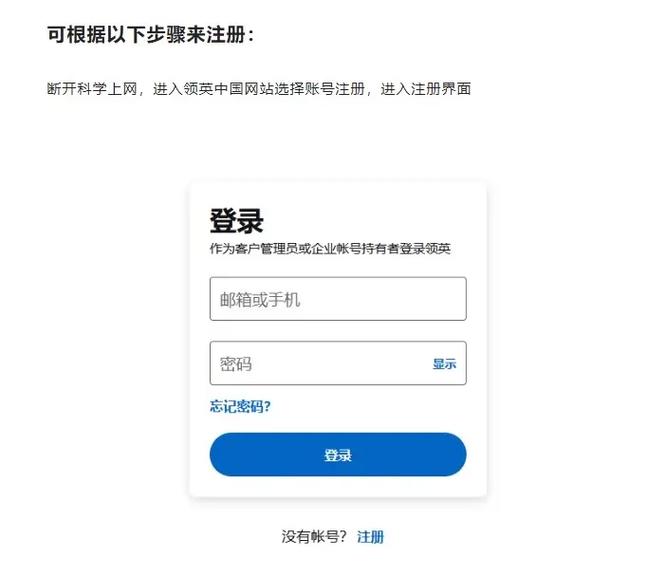Focus the 密码 password field

click(320, 364)
